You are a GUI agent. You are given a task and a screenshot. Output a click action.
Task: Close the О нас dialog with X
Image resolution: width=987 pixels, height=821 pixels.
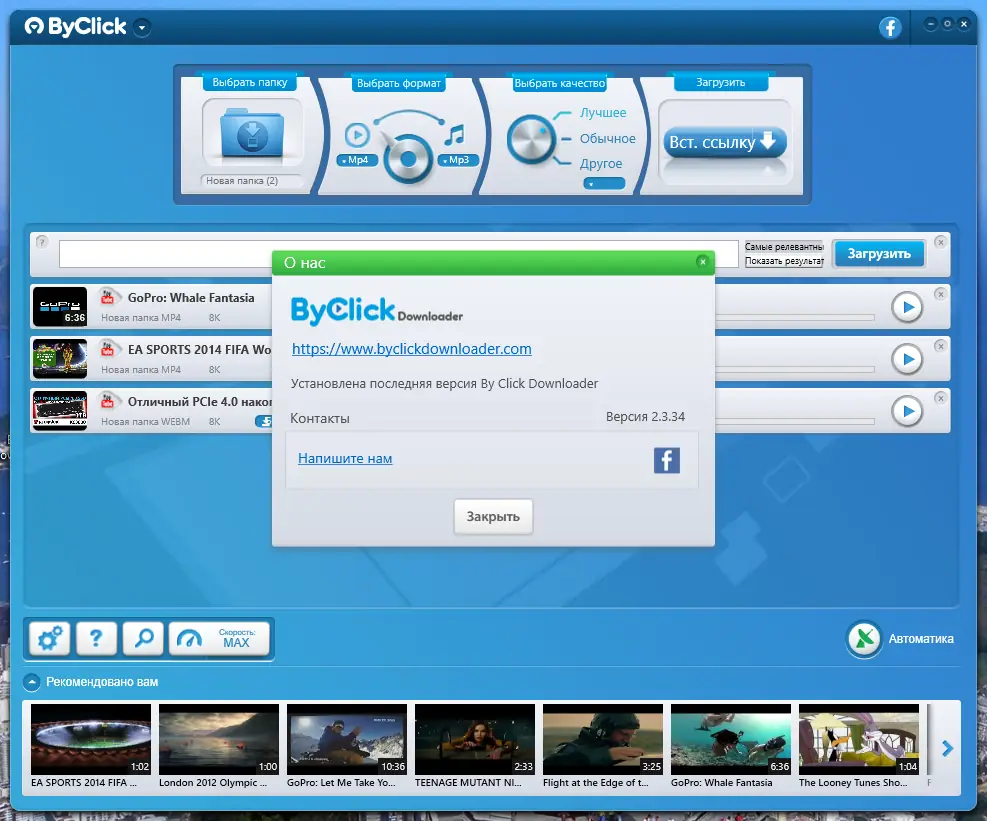click(x=703, y=262)
